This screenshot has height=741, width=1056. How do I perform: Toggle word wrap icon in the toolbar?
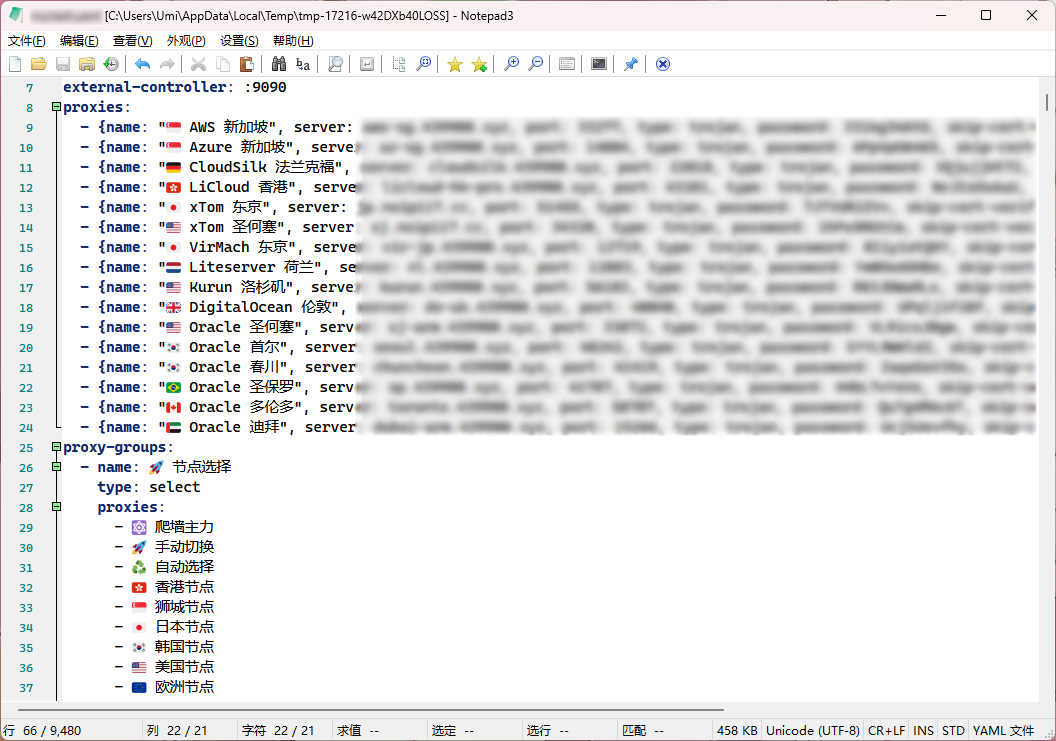tap(367, 64)
